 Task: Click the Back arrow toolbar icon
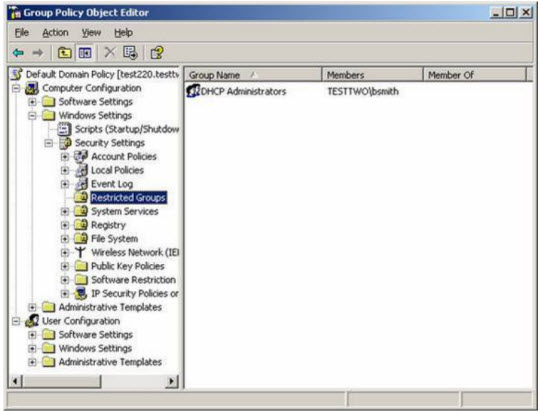[x=19, y=53]
